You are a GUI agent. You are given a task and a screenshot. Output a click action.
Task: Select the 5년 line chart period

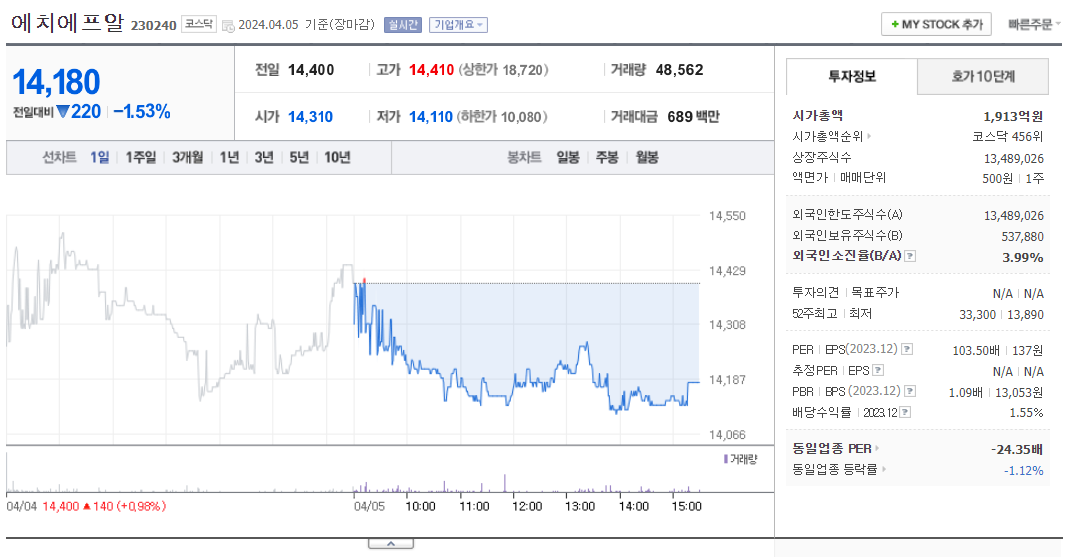[299, 158]
